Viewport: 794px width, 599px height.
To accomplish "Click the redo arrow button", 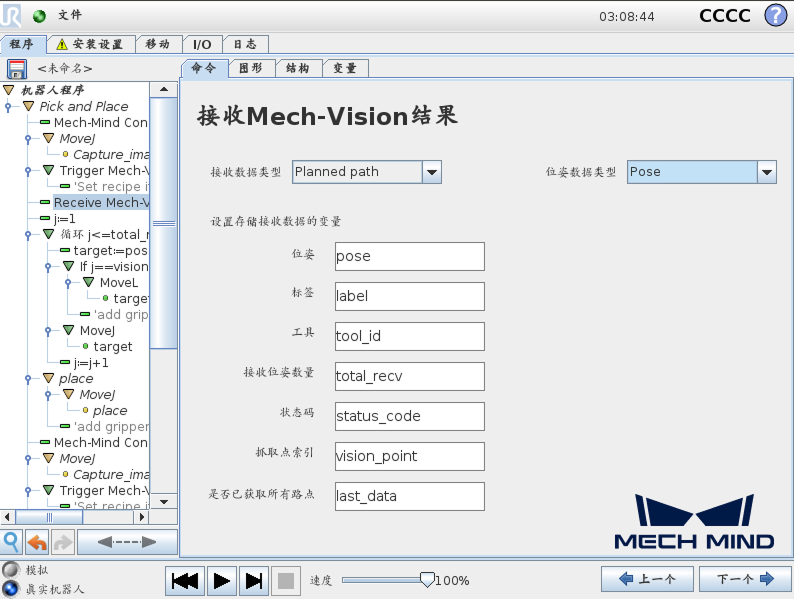I will point(62,542).
